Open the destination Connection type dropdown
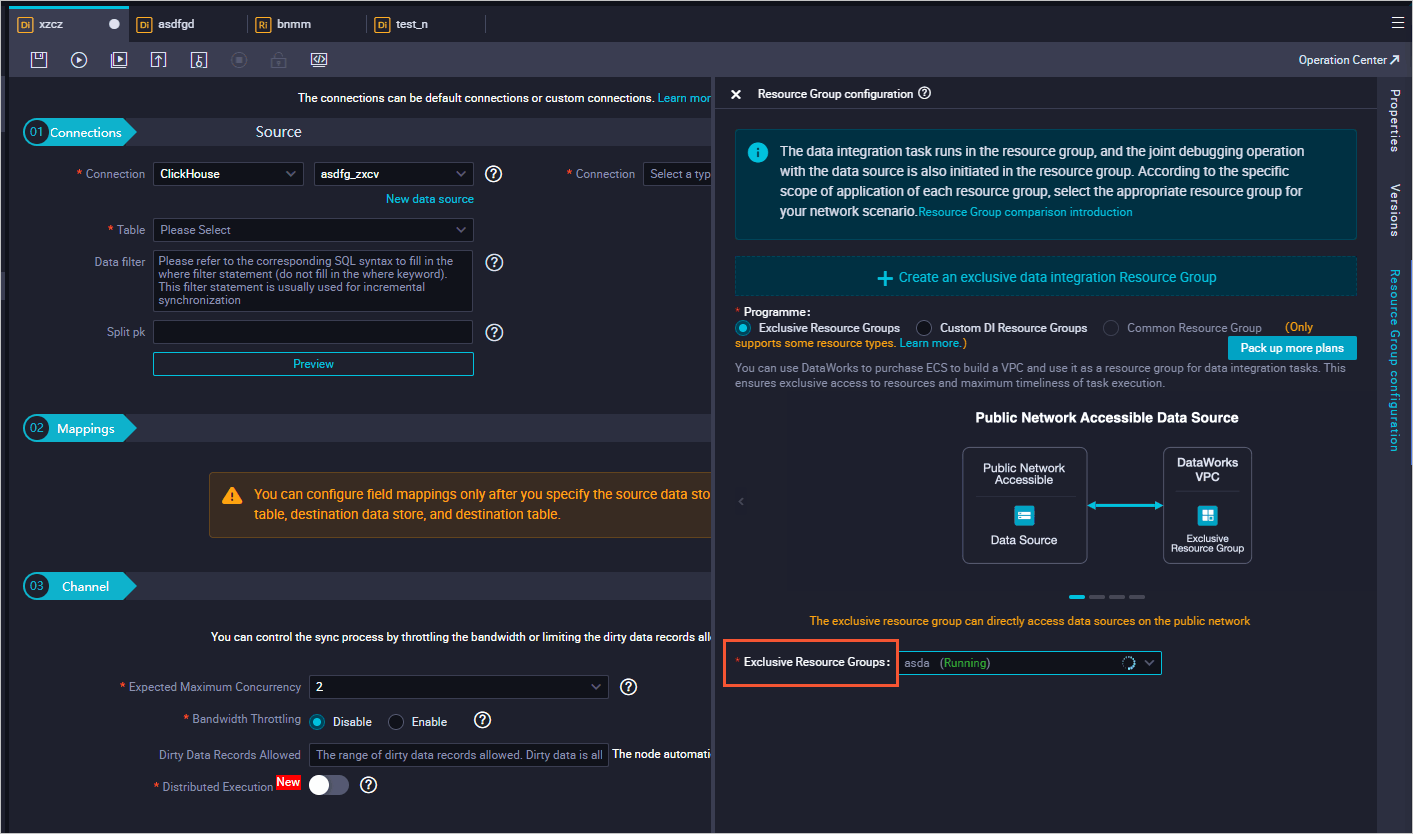This screenshot has width=1413, height=834. (x=678, y=174)
